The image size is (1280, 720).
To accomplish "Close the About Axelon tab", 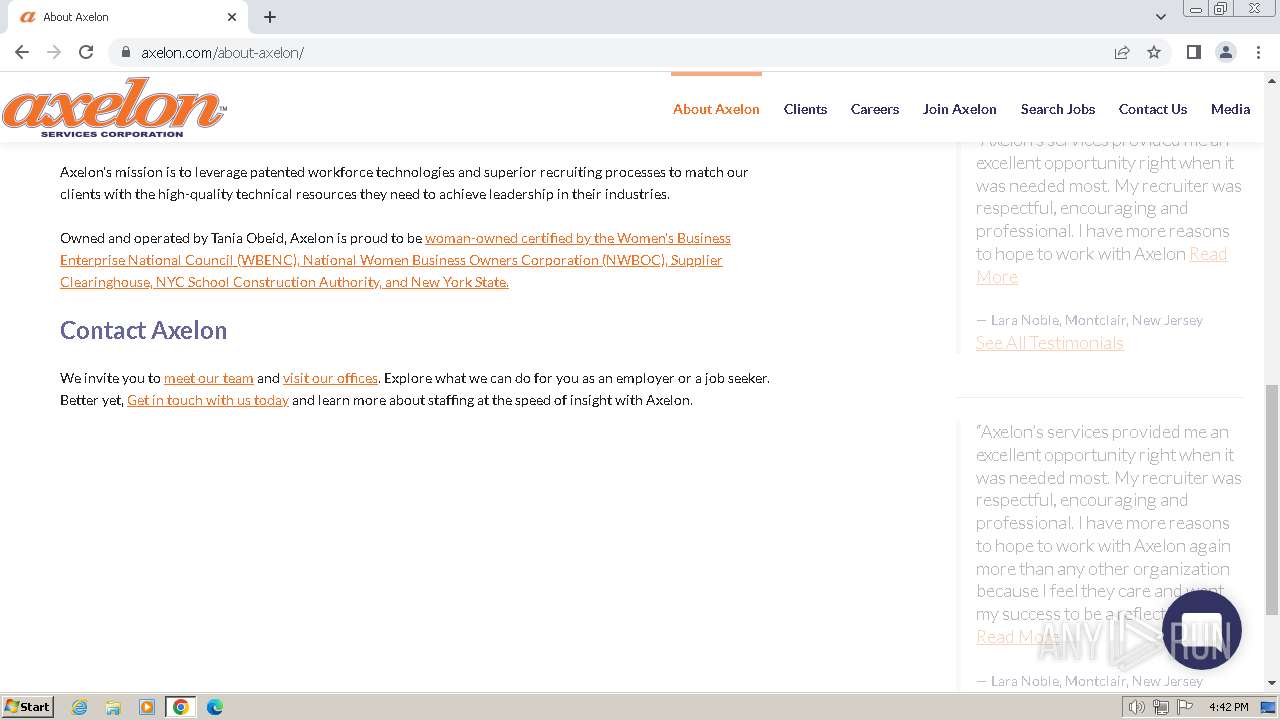I will point(232,17).
